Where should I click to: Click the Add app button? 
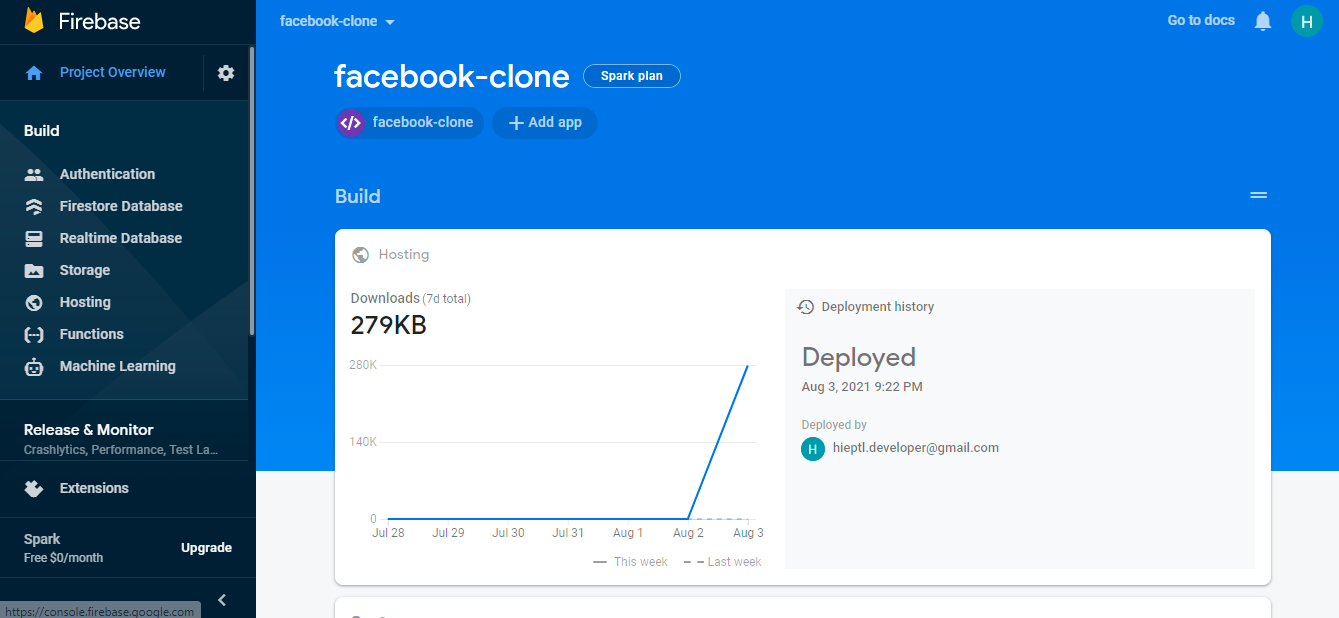point(545,123)
